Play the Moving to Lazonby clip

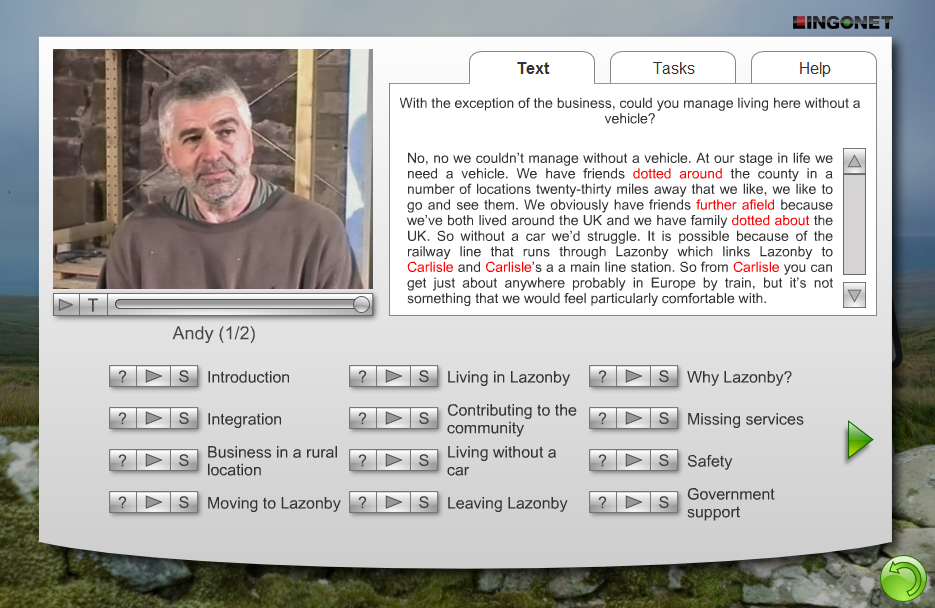[x=154, y=502]
